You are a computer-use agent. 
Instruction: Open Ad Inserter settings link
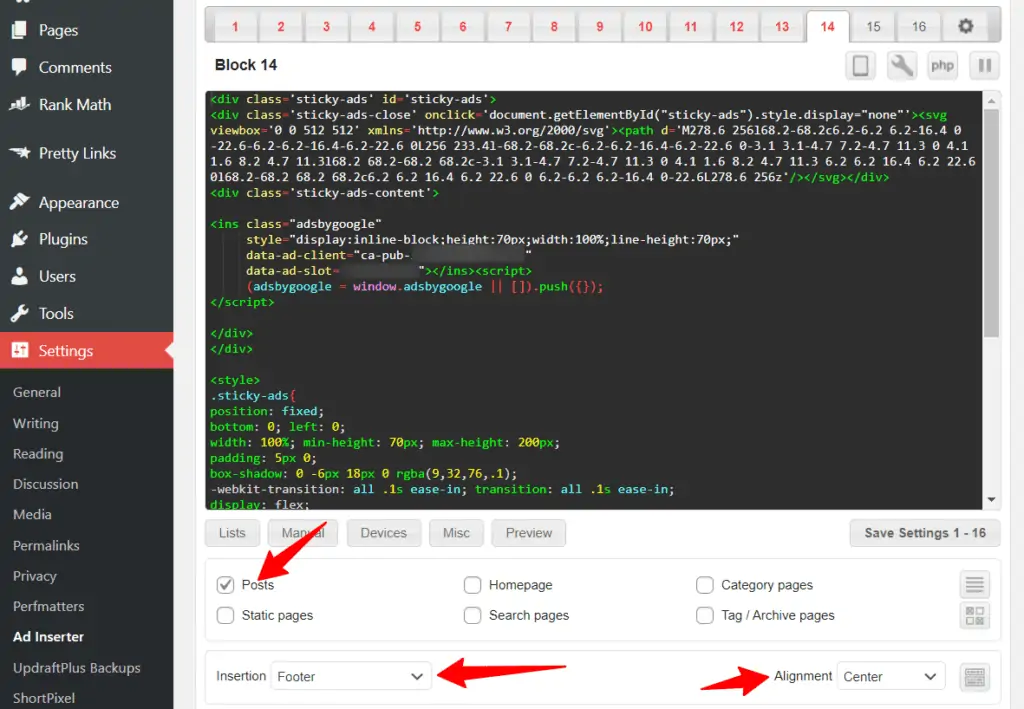click(x=48, y=637)
